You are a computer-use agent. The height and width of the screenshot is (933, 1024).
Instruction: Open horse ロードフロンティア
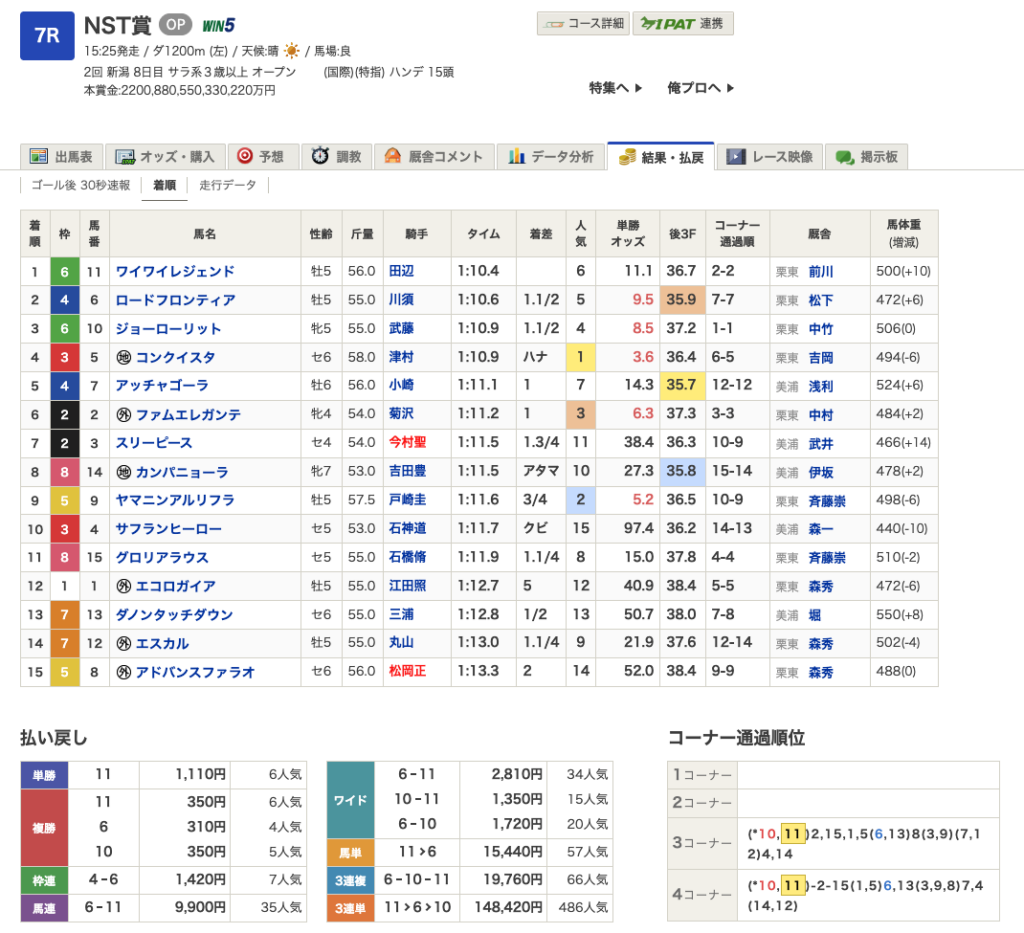click(176, 300)
